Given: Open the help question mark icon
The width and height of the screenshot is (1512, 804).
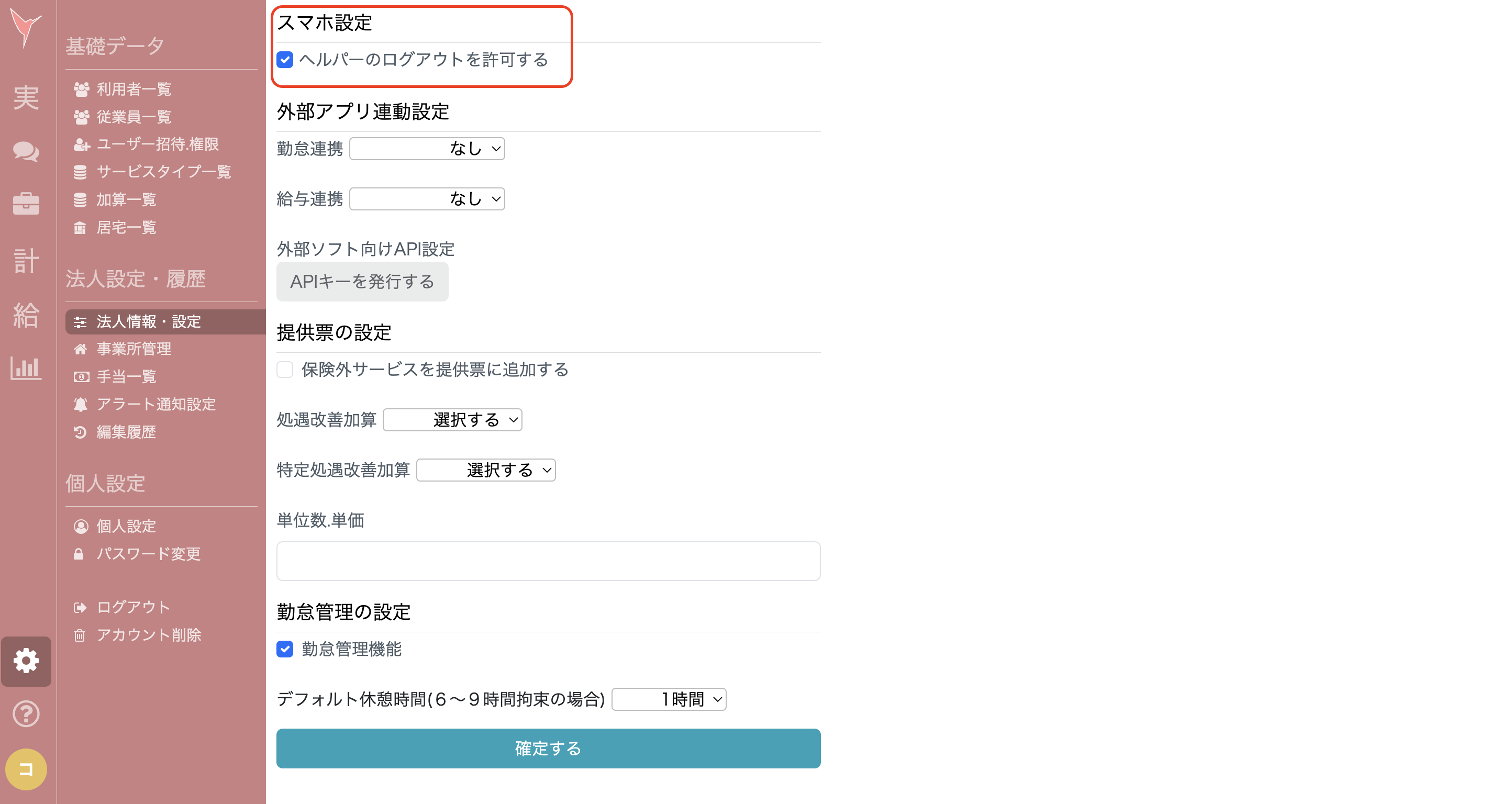Looking at the screenshot, I should pyautogui.click(x=26, y=714).
